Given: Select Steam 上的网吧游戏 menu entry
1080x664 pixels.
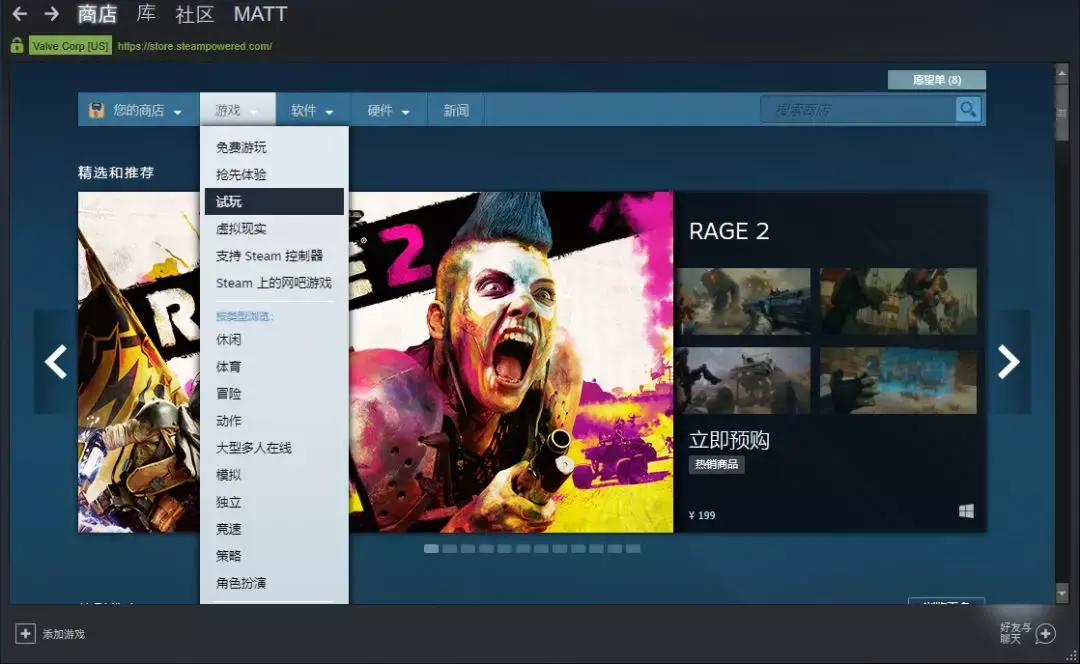Looking at the screenshot, I should pyautogui.click(x=273, y=283).
